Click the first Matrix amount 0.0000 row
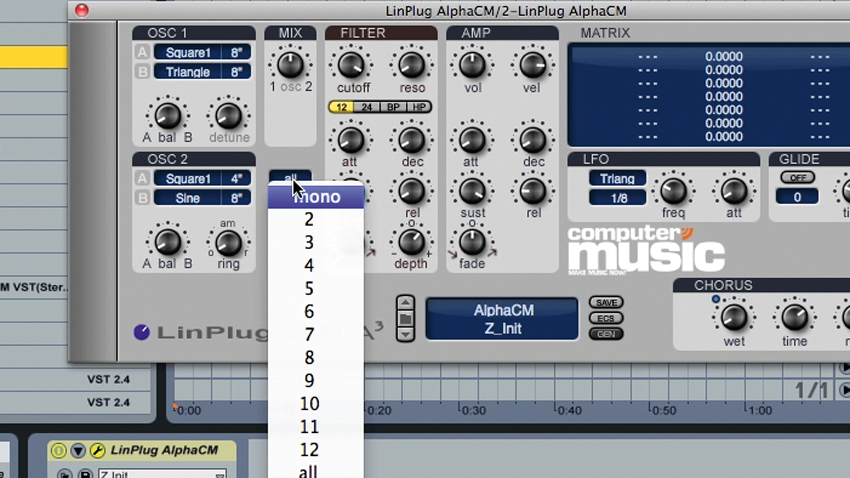This screenshot has width=850, height=478. coord(724,56)
